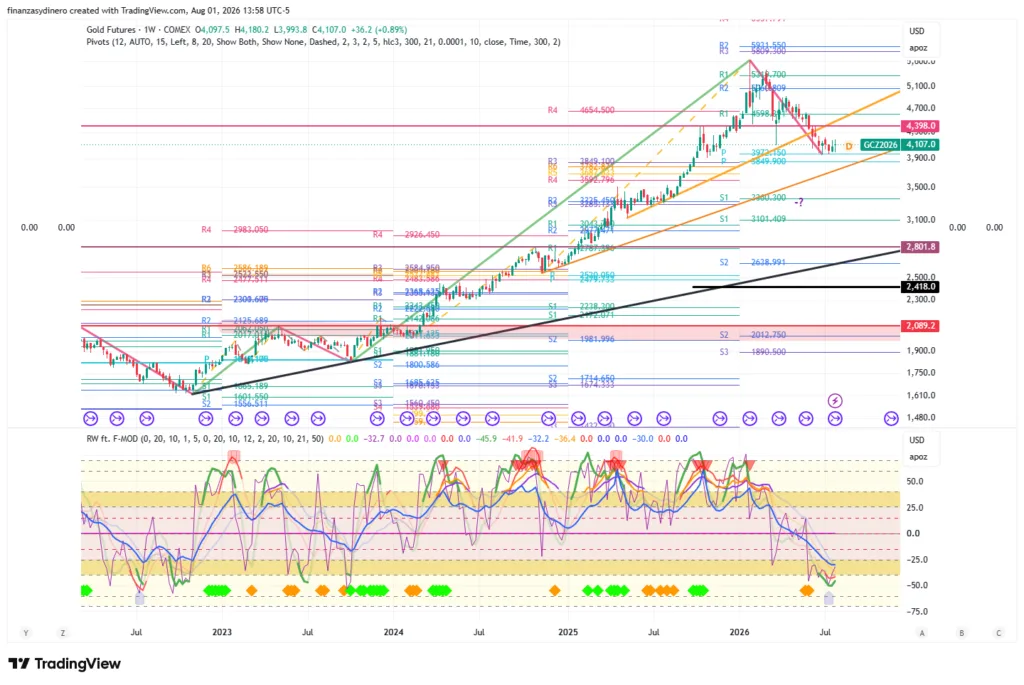Click the purple -? text annotation

[x=799, y=202]
